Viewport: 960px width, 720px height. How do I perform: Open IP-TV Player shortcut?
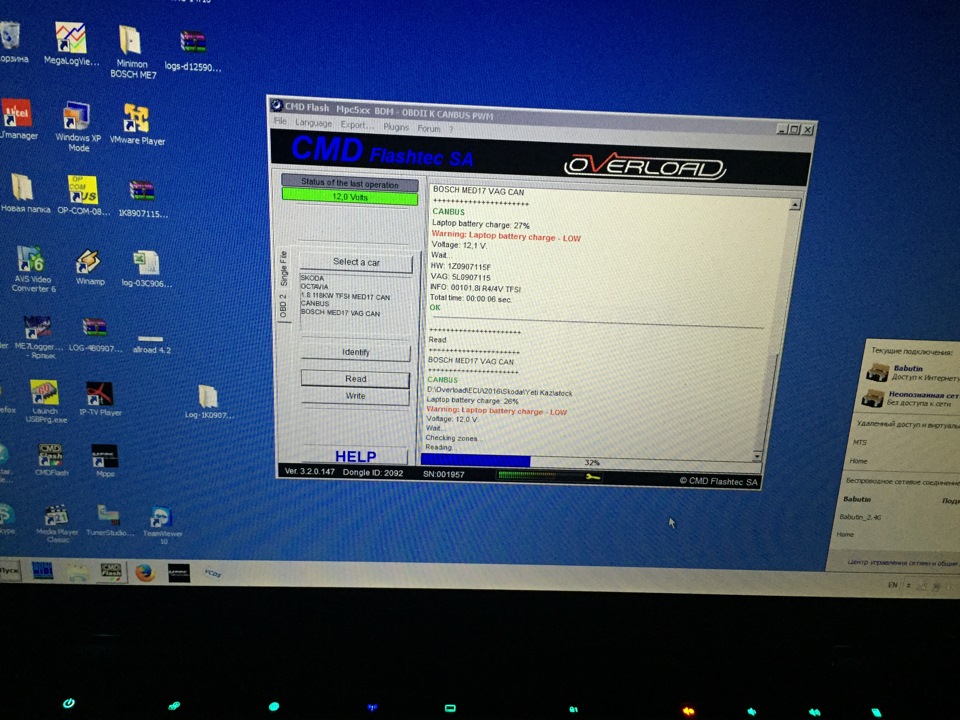[x=100, y=399]
